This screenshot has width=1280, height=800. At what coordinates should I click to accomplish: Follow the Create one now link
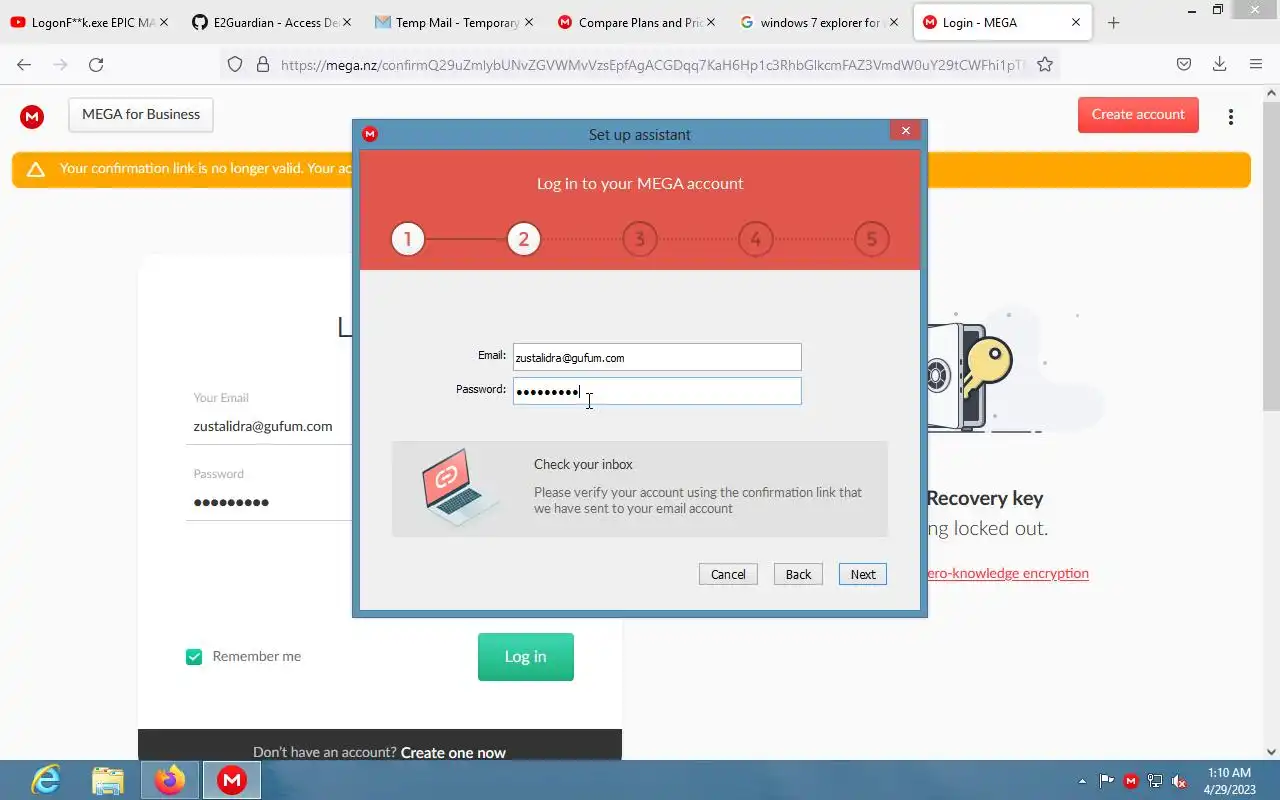[x=453, y=753]
